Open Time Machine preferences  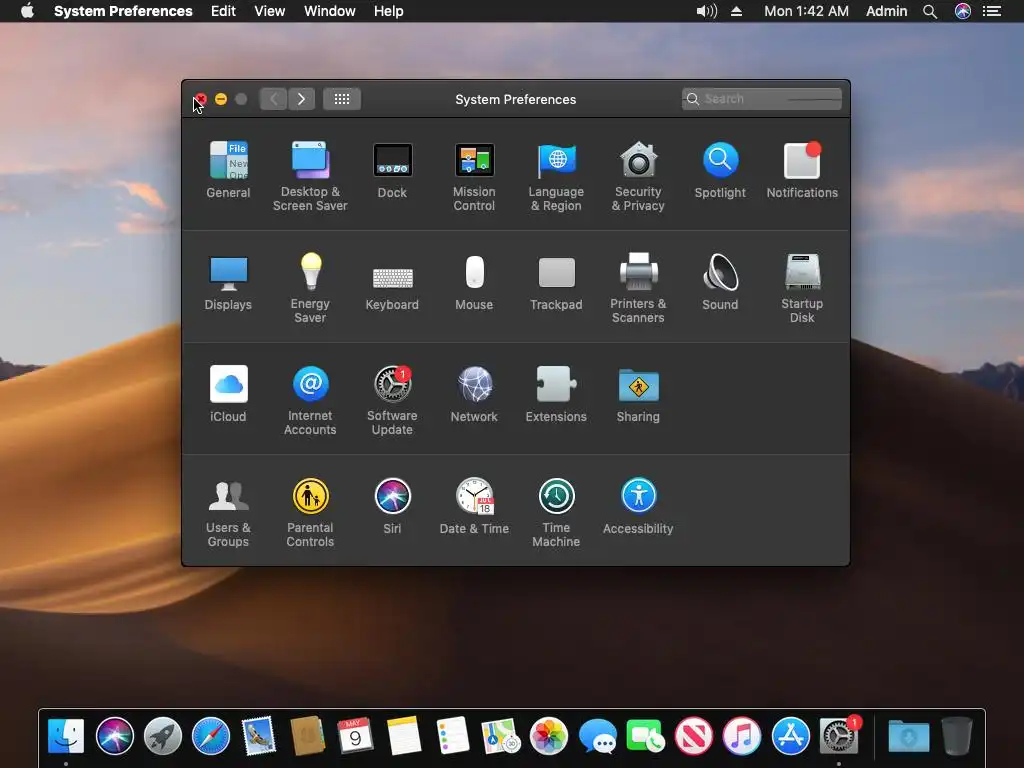pos(556,513)
